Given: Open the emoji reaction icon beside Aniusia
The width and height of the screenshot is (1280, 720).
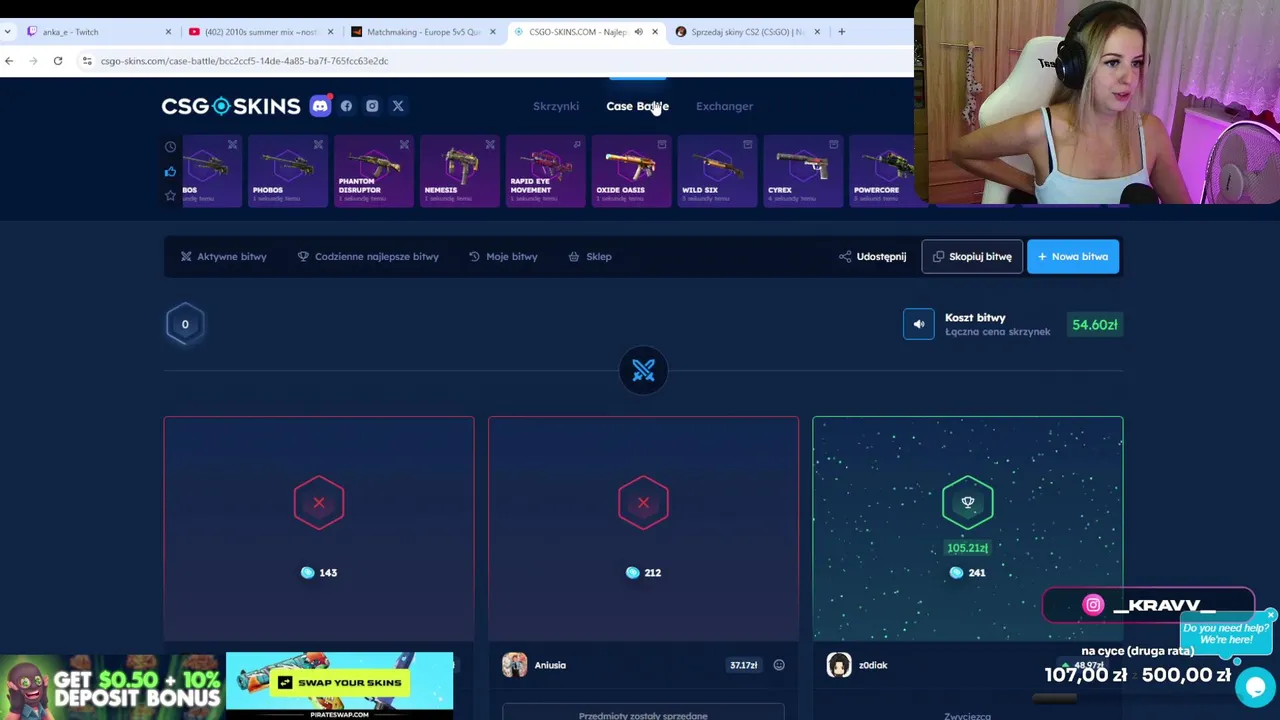Looking at the screenshot, I should click(779, 665).
